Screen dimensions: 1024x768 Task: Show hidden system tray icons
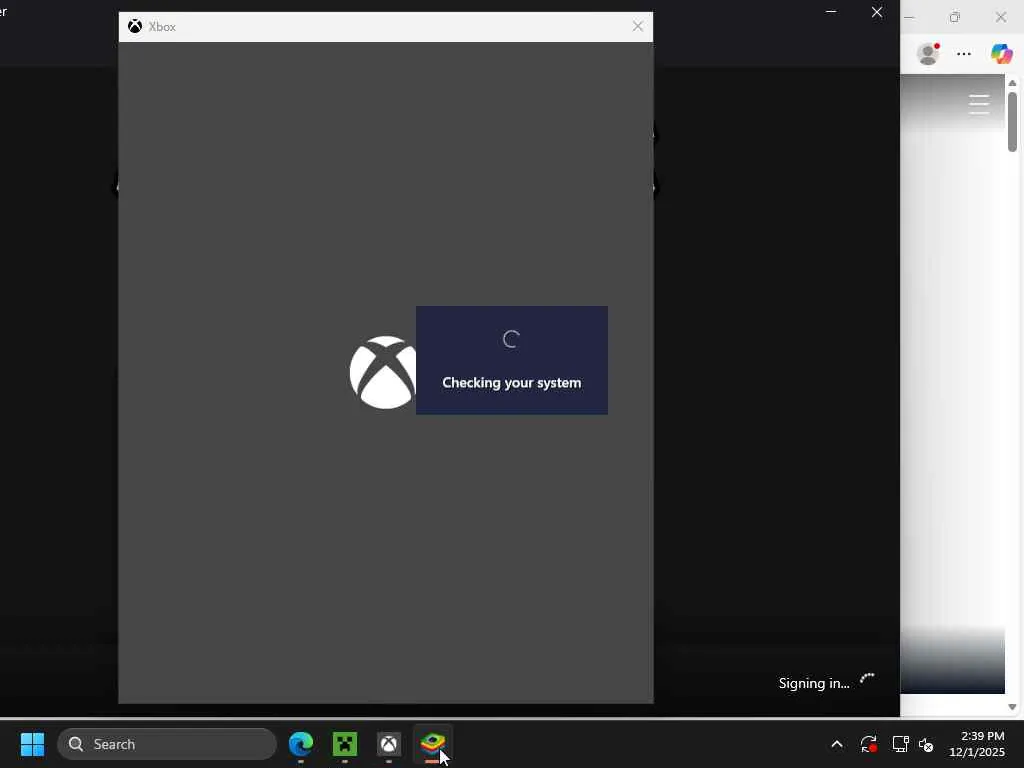click(x=837, y=744)
